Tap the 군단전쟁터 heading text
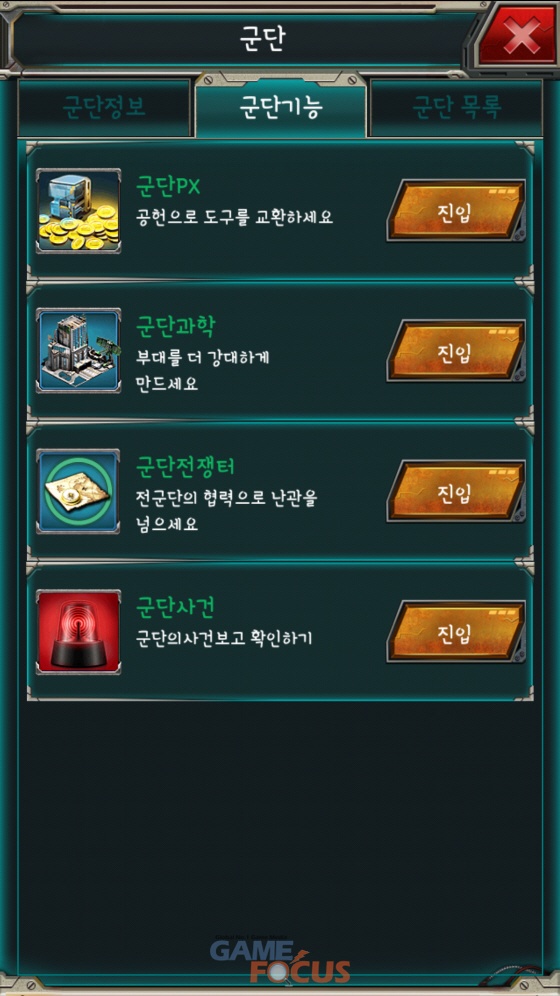Screen dimensions: 560x996 point(186,468)
